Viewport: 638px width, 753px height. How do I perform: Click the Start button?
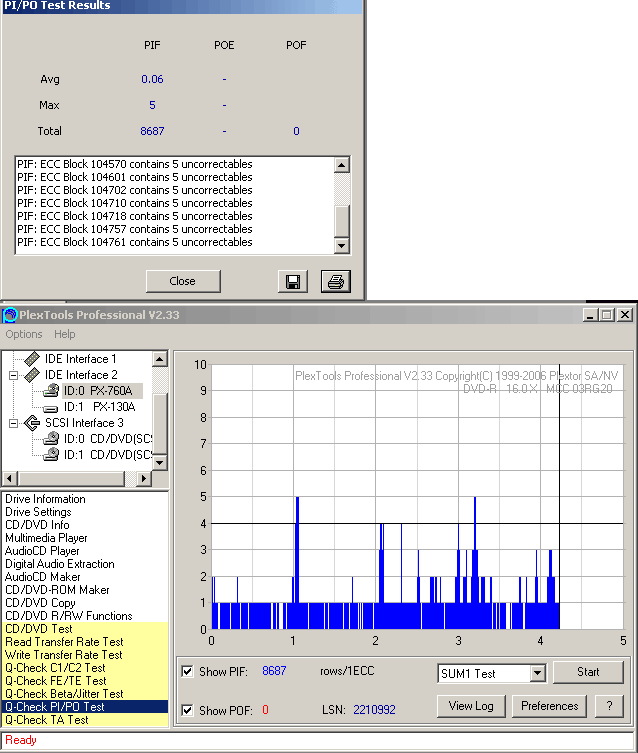(x=588, y=672)
